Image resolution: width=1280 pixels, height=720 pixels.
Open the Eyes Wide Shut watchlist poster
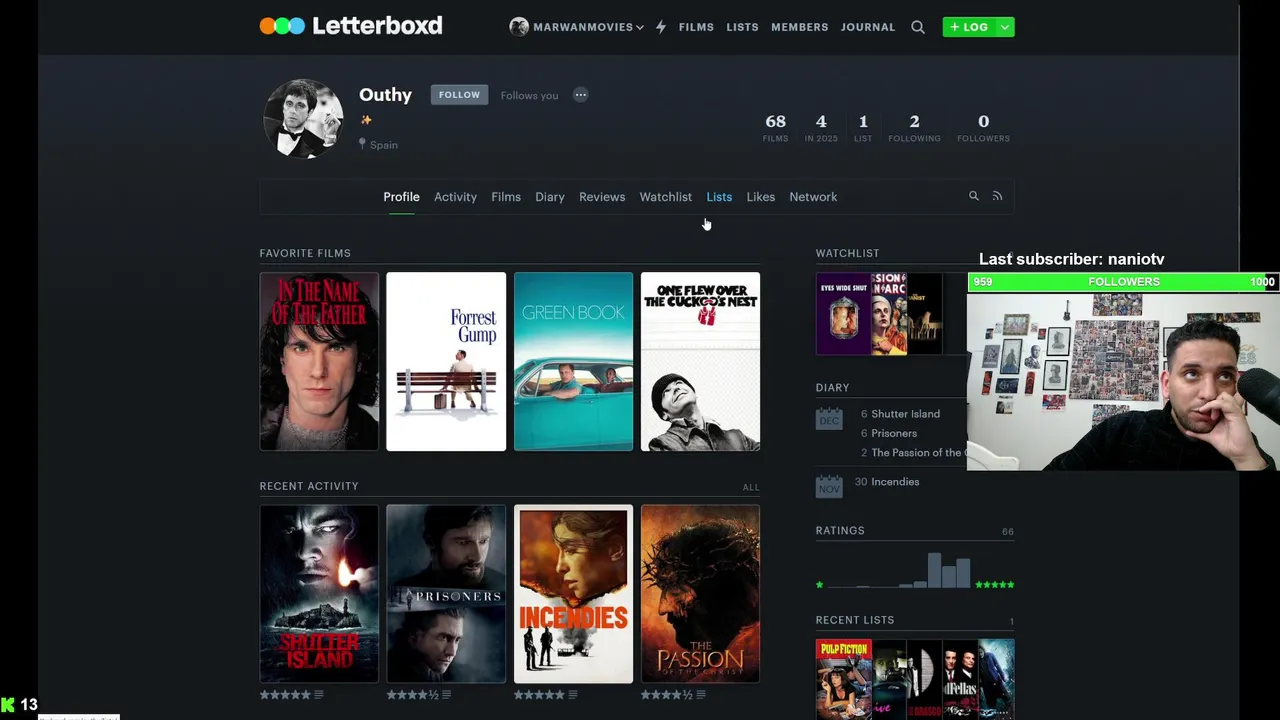844,314
